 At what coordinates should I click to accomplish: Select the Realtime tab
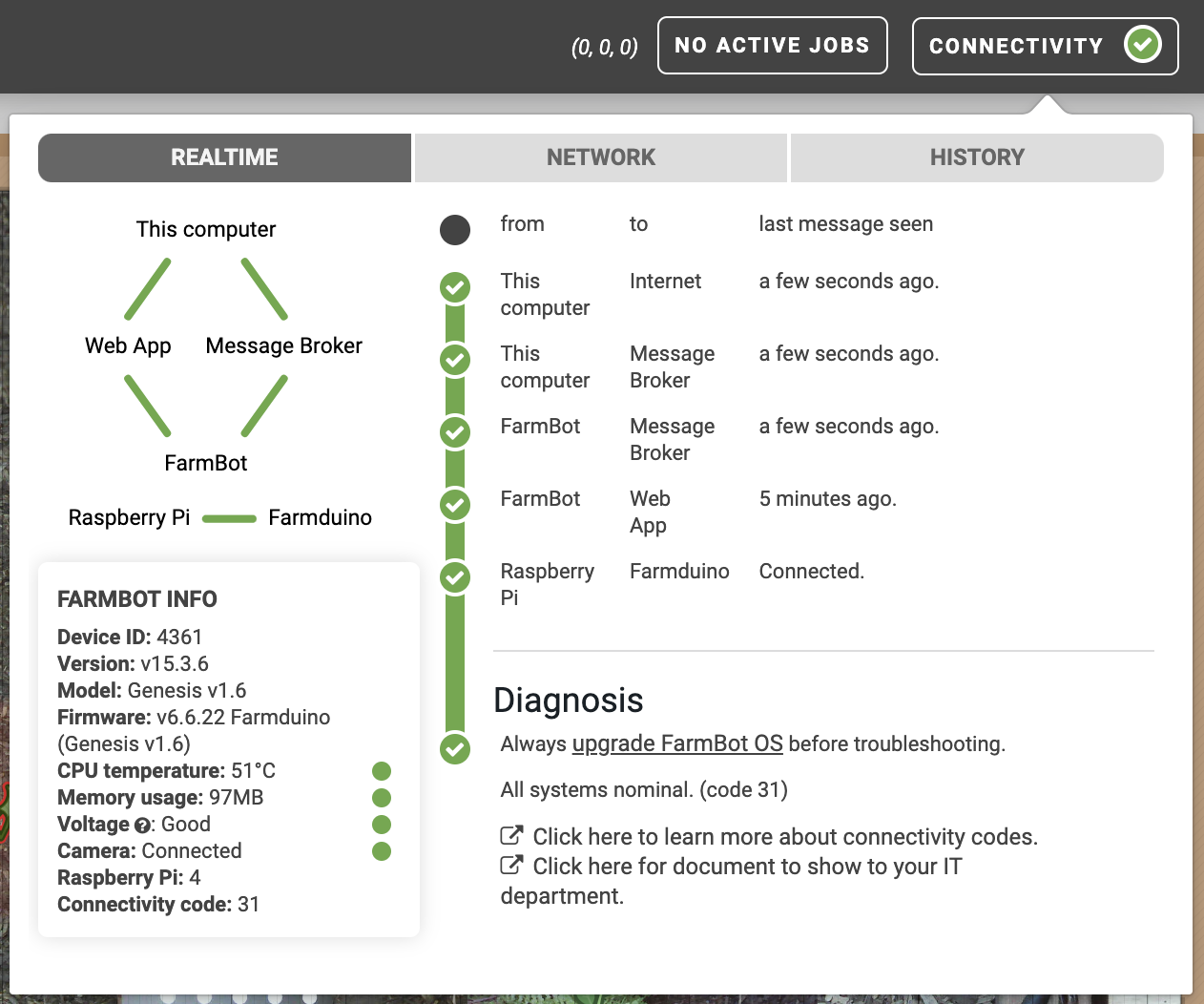coord(225,157)
